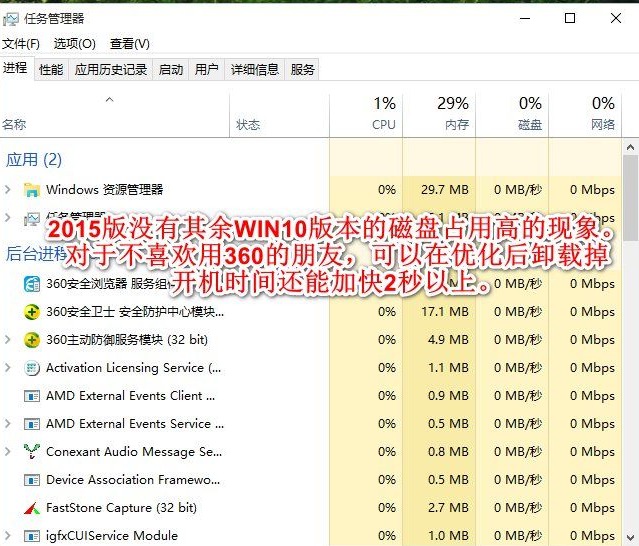Switch to the 性能 tab
Image resolution: width=639 pixels, height=546 pixels.
[51, 70]
